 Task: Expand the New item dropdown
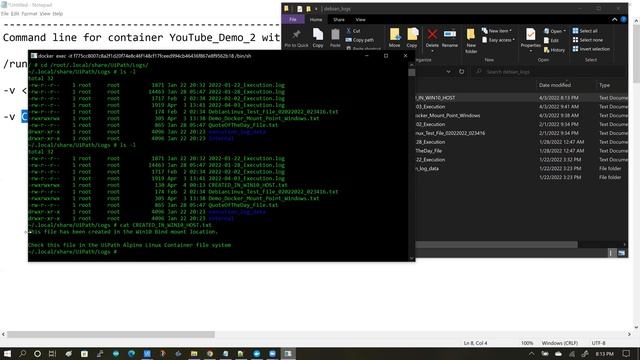pos(497,31)
